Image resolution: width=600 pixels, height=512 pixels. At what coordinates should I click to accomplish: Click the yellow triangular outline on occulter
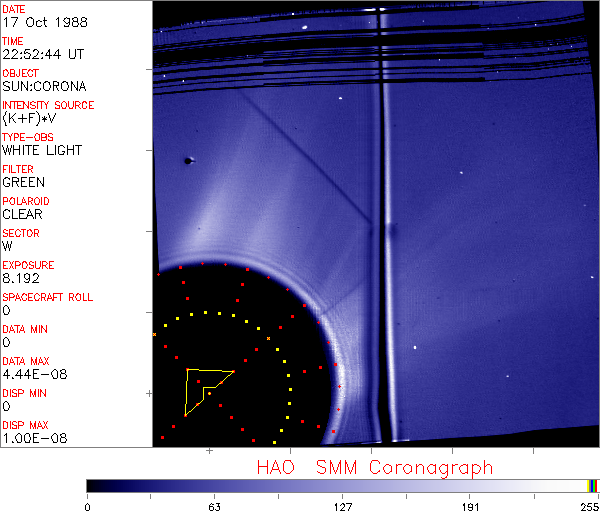209,393
